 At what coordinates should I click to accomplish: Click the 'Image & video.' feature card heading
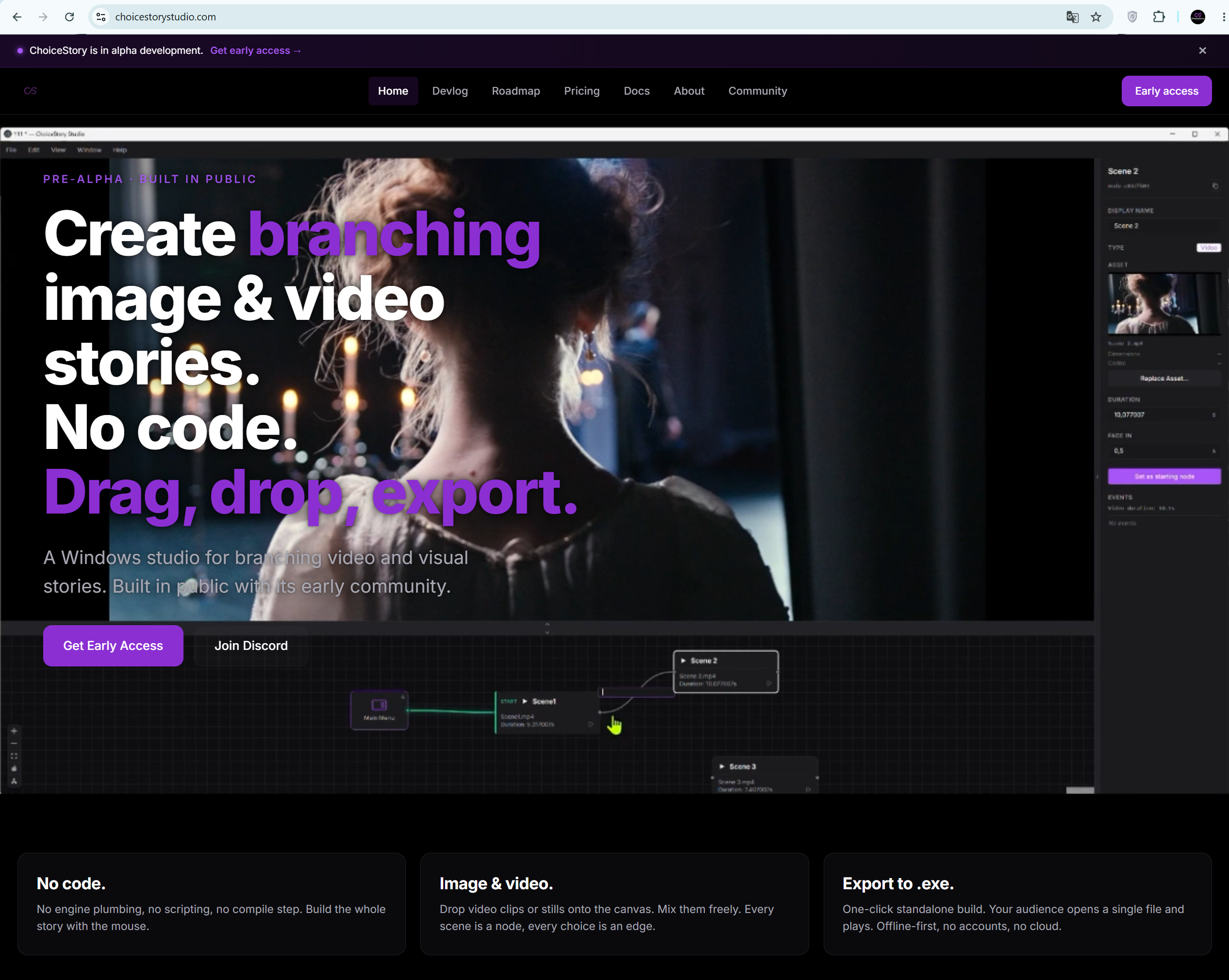(x=496, y=883)
